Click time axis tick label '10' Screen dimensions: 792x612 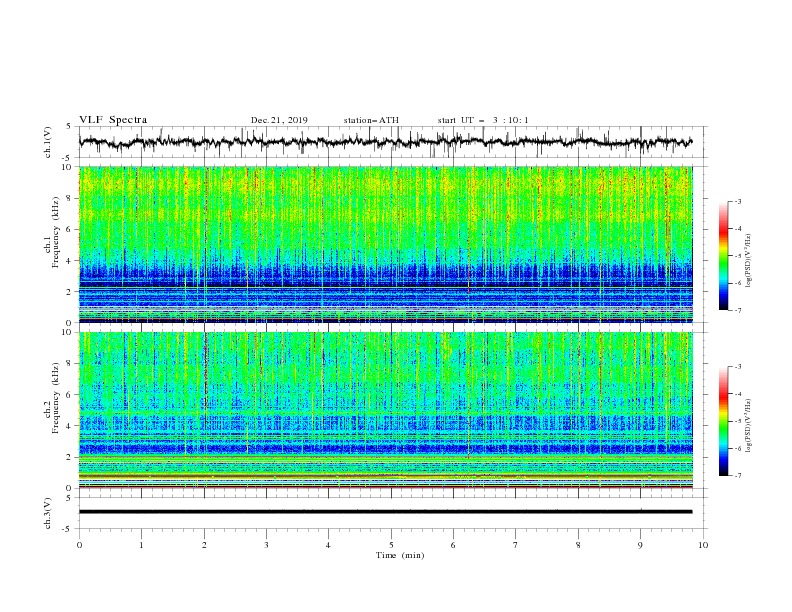(703, 545)
